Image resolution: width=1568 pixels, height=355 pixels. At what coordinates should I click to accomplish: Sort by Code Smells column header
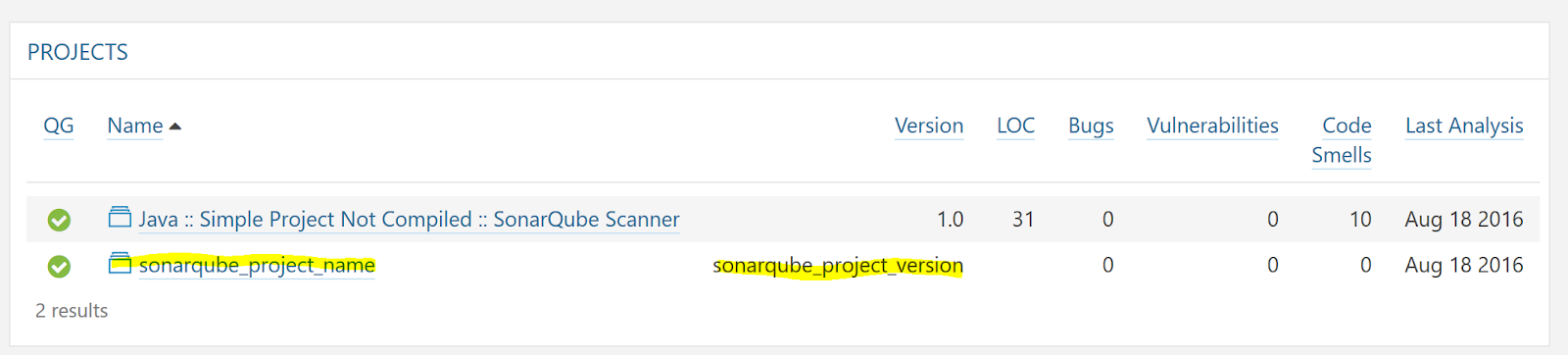pos(1342,140)
